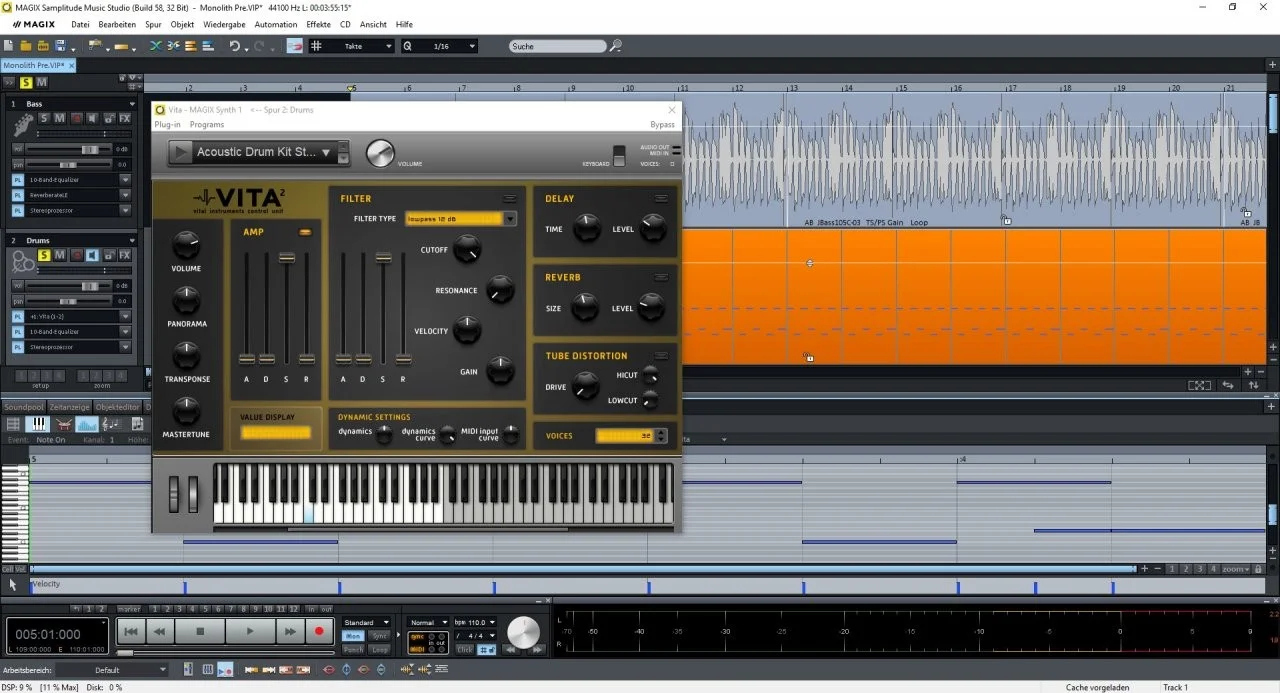Mute the Drums track with its speaker button
Image resolution: width=1280 pixels, height=693 pixels.
tap(91, 255)
